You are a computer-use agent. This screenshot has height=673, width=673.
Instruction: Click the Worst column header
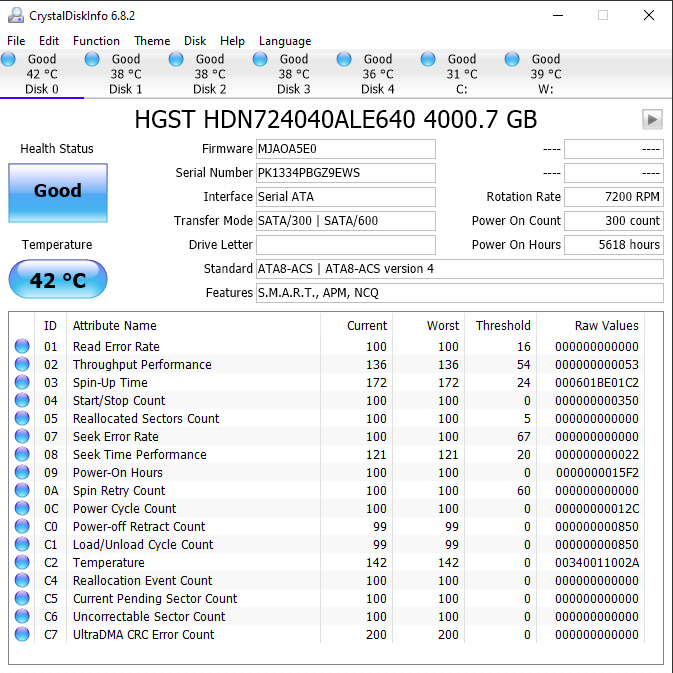tap(428, 325)
